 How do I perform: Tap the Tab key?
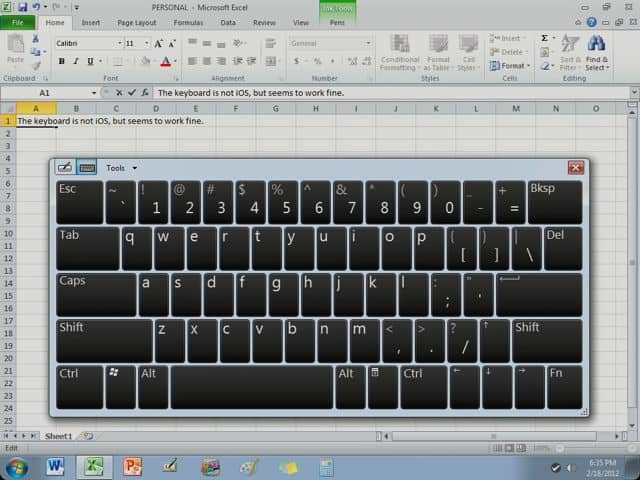point(88,249)
